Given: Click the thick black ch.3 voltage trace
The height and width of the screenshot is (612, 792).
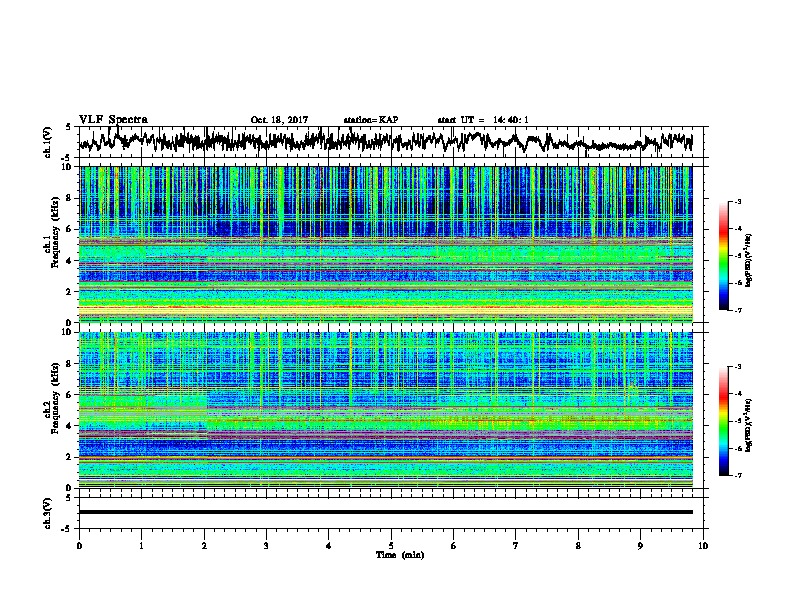Looking at the screenshot, I should click(x=386, y=512).
